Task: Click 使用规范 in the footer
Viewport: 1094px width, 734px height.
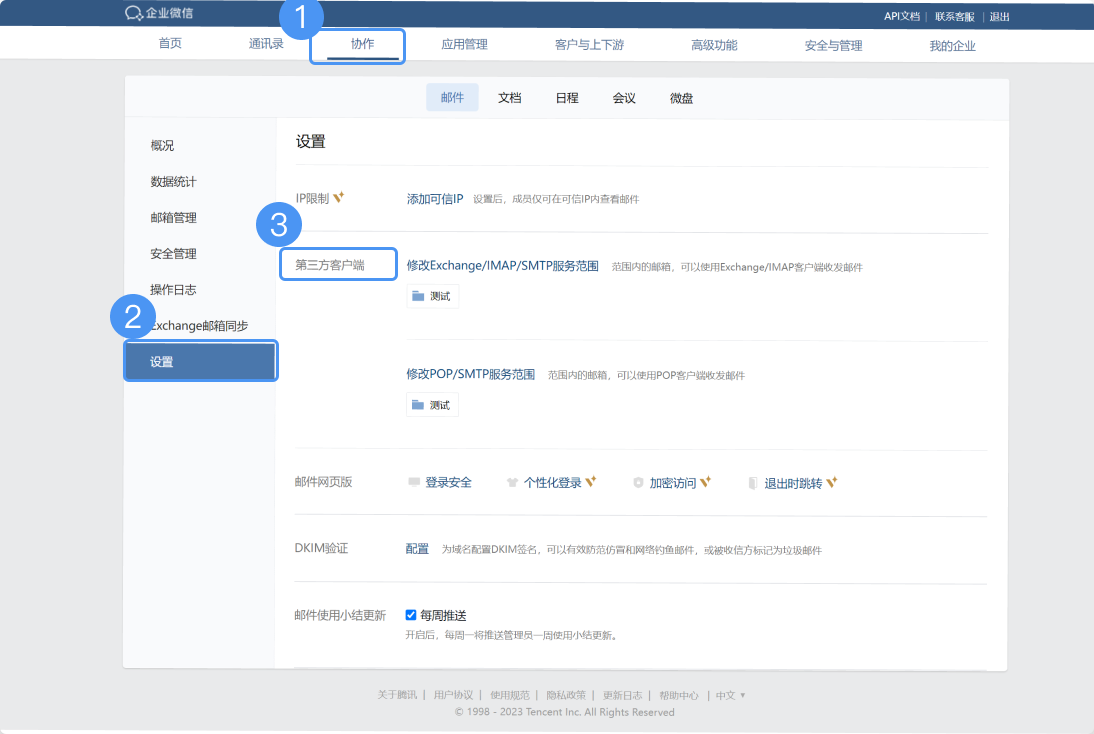Action: (510, 695)
